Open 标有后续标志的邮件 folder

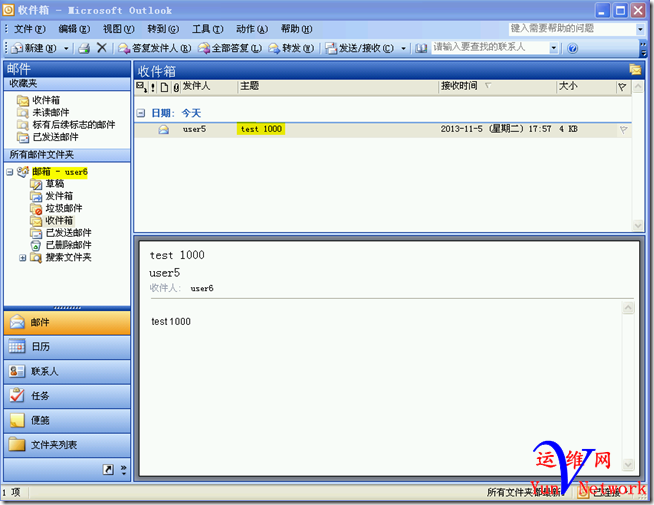coord(73,125)
